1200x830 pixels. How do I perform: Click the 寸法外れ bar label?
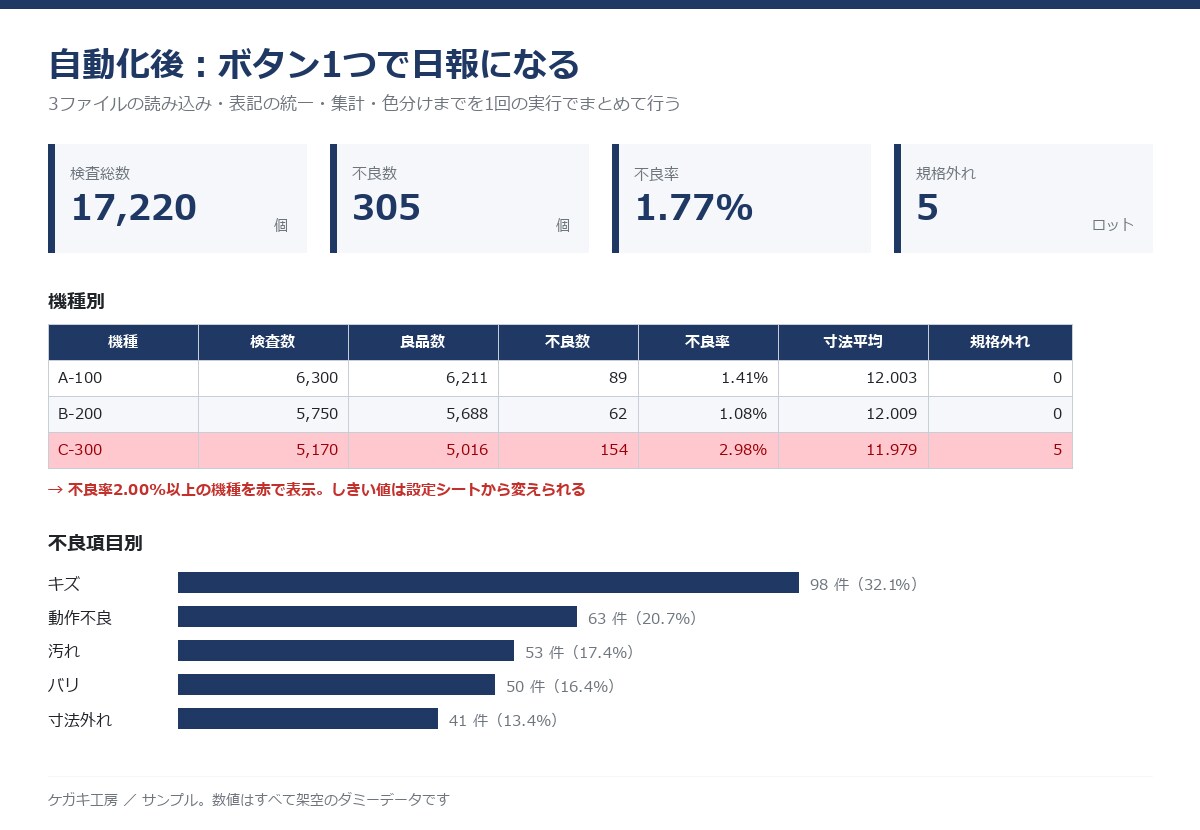coord(80,720)
